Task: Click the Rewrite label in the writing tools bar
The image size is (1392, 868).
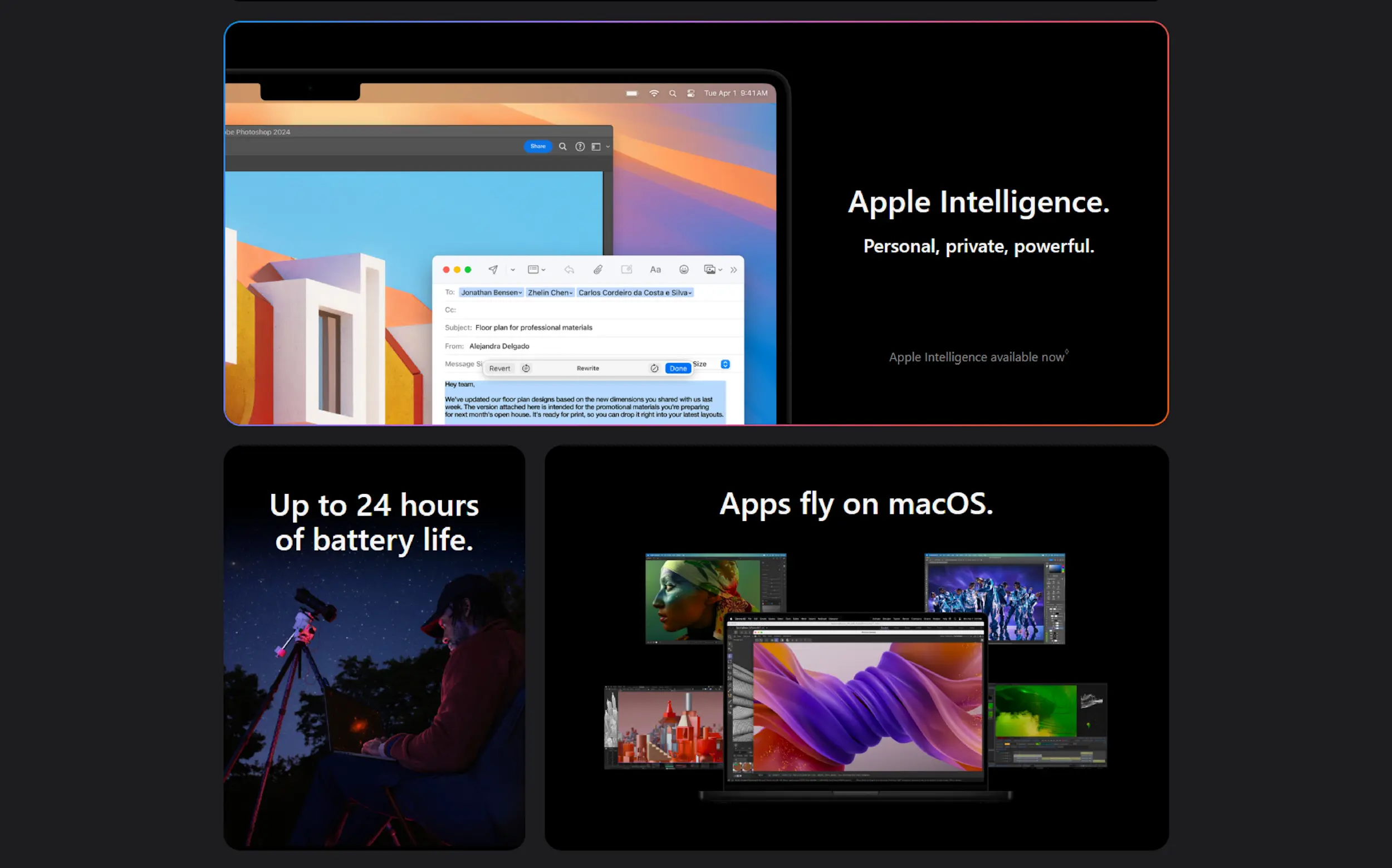Action: coord(588,369)
